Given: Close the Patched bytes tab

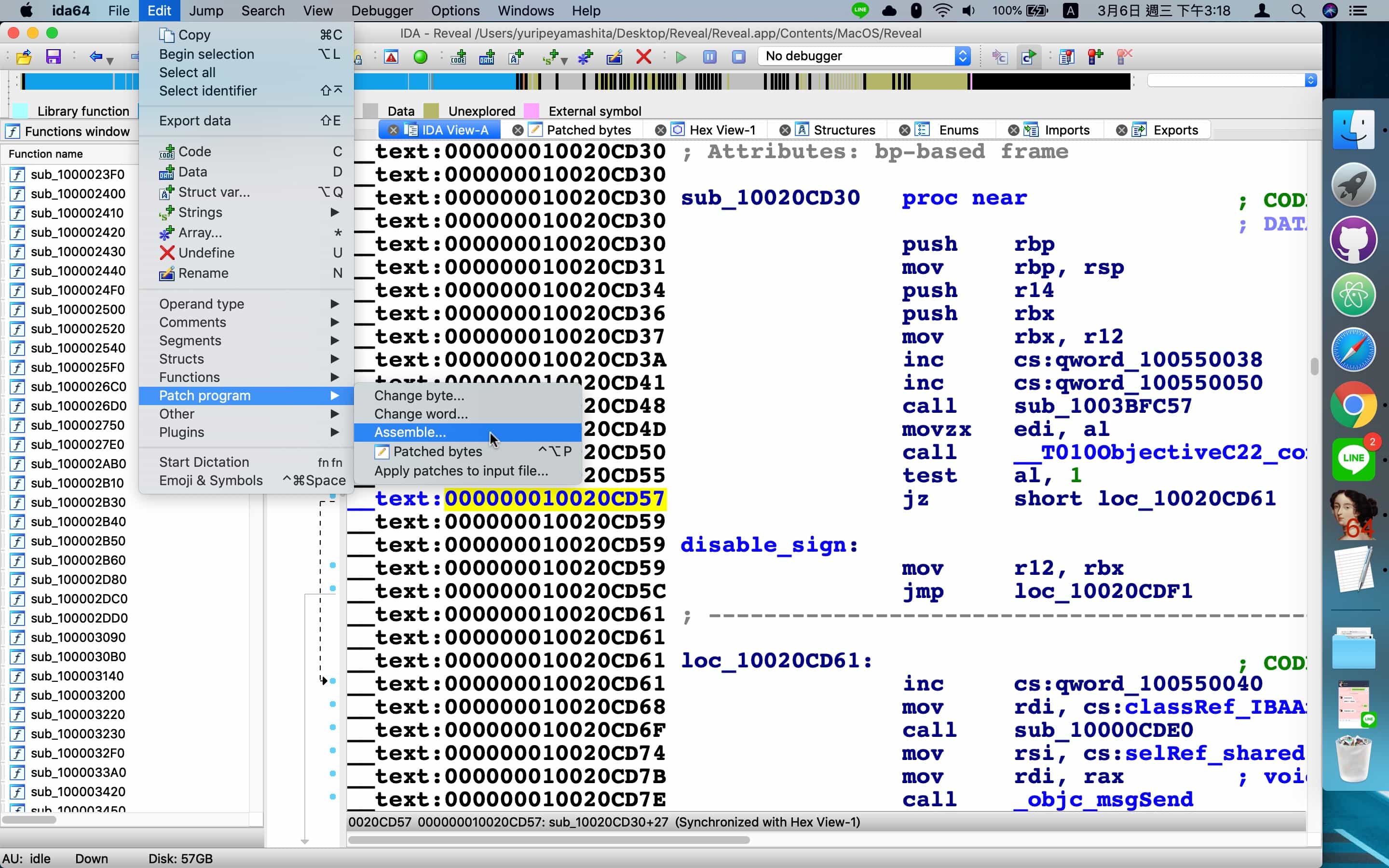Looking at the screenshot, I should 517,130.
